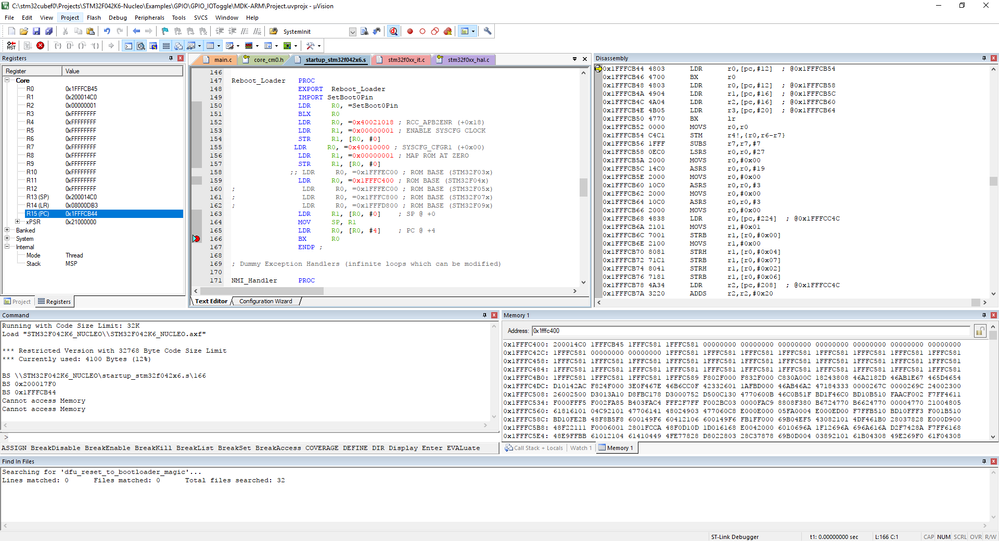
Task: Insert a breakpoint using the red dot icon
Action: point(410,31)
